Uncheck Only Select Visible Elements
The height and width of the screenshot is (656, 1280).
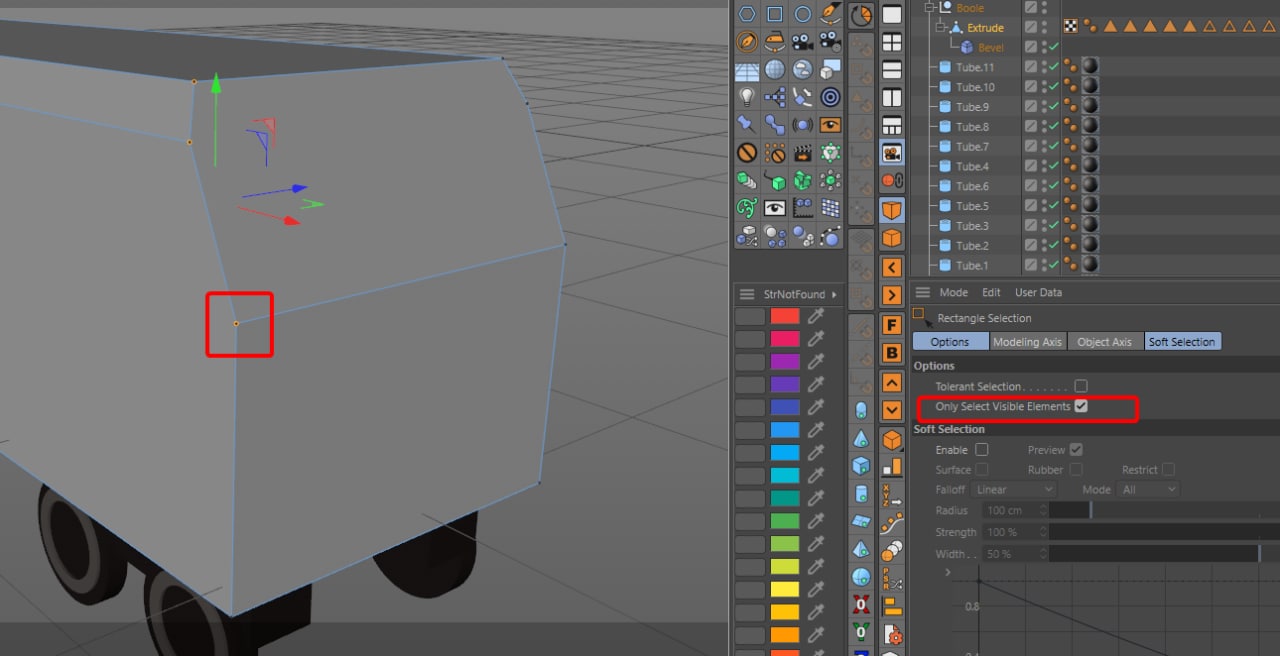coord(1081,406)
